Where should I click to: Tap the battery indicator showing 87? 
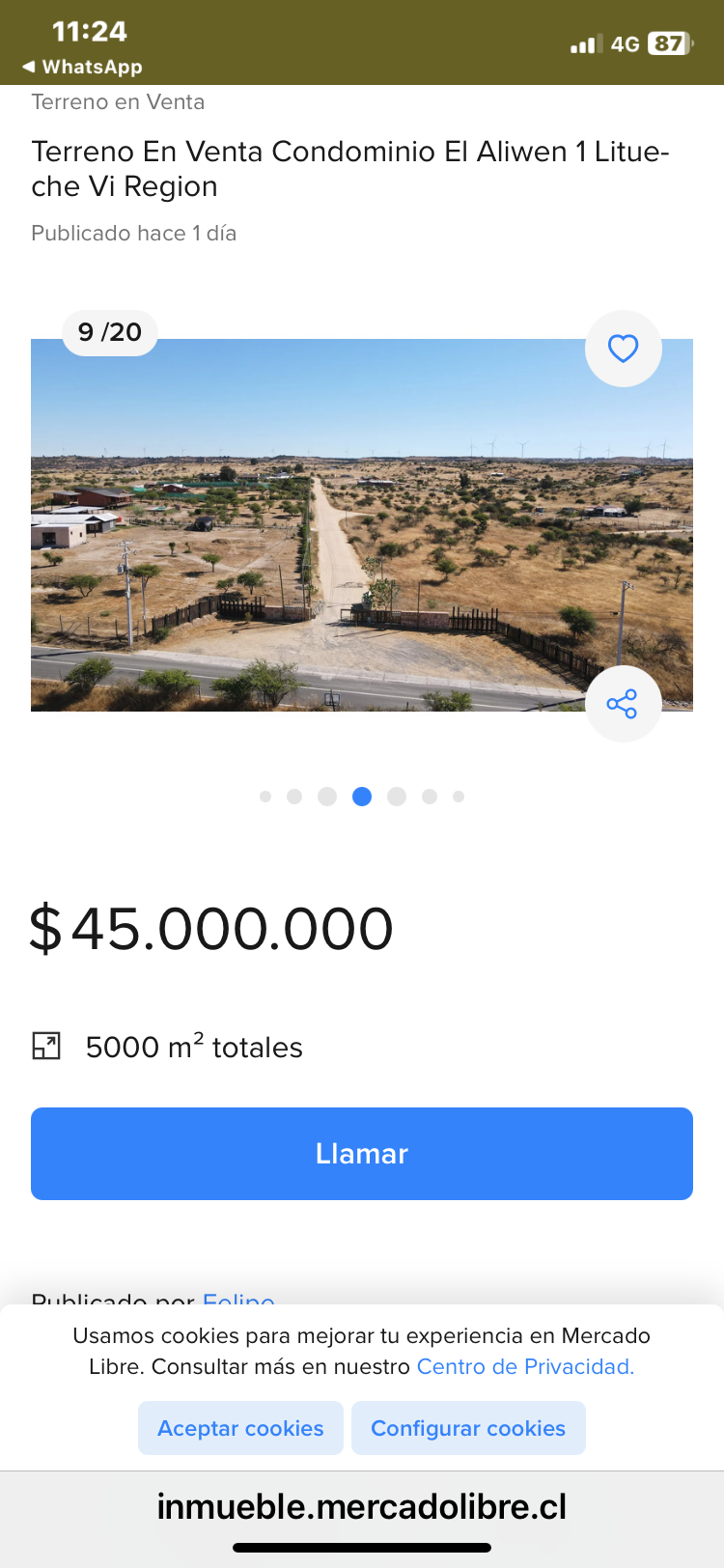pyautogui.click(x=670, y=43)
